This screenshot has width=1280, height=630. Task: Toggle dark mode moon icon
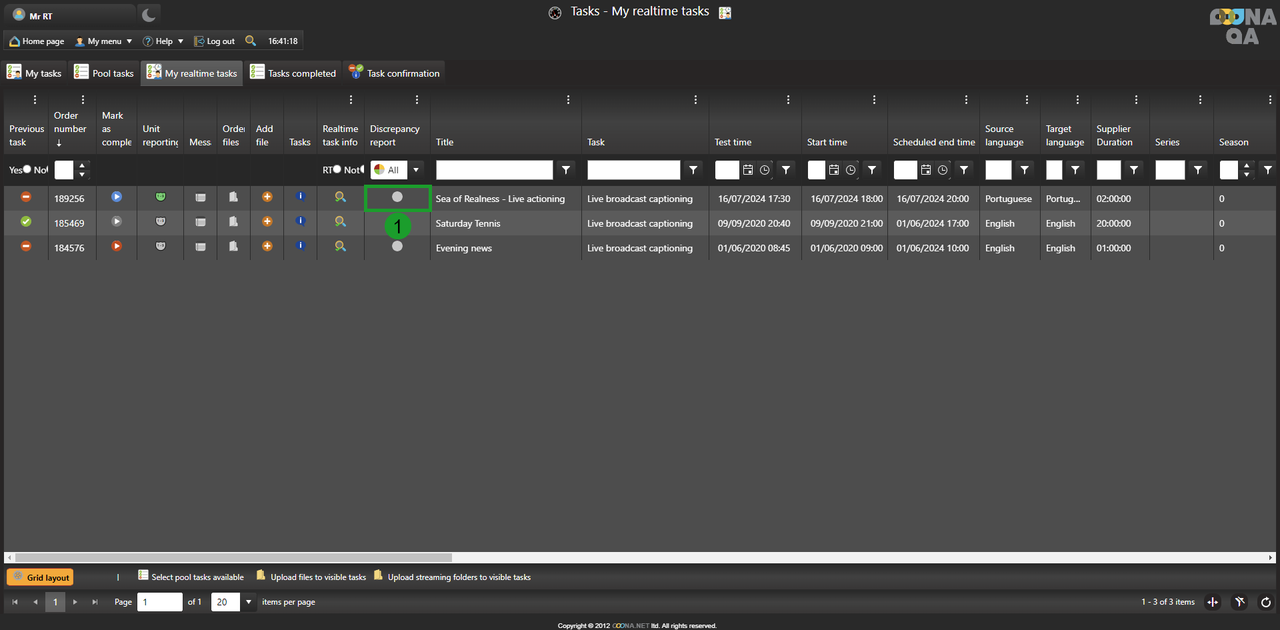148,15
